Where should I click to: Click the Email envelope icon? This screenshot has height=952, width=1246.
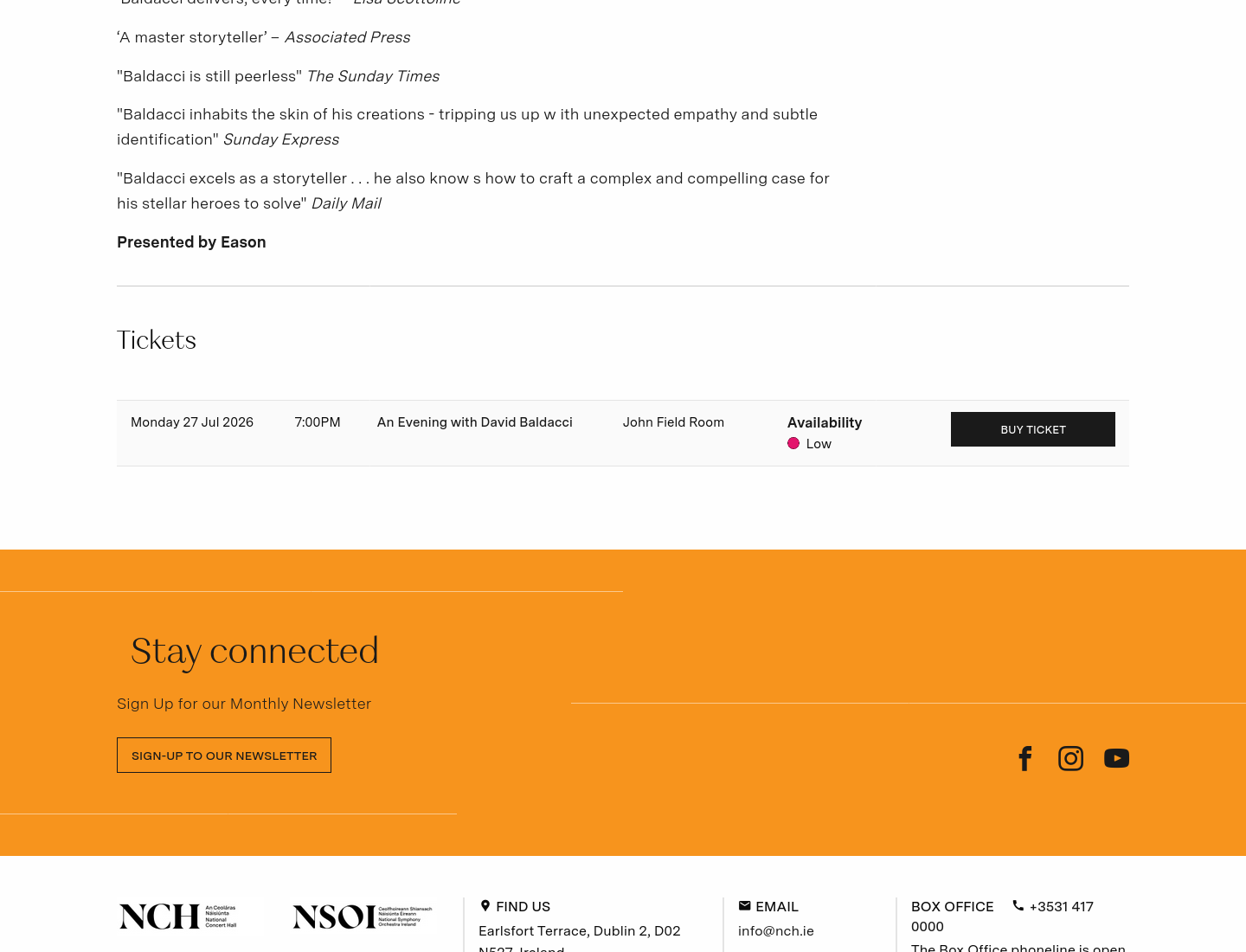click(744, 905)
